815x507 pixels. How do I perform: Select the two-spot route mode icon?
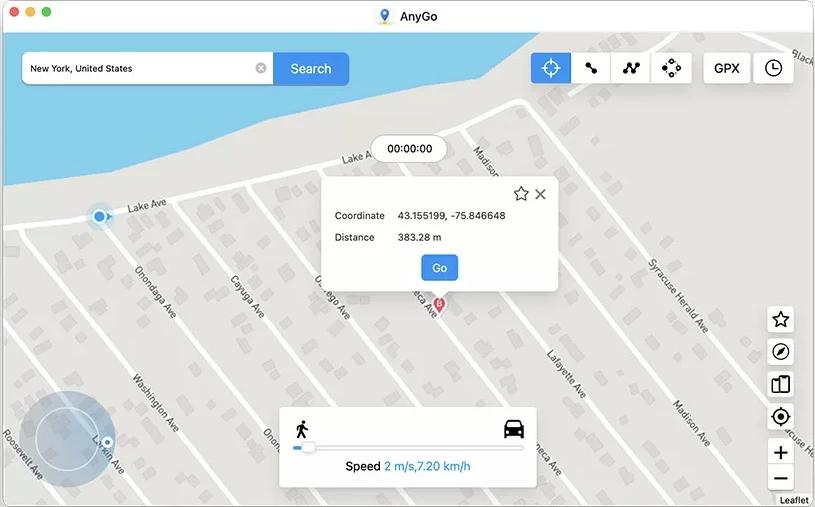click(591, 68)
